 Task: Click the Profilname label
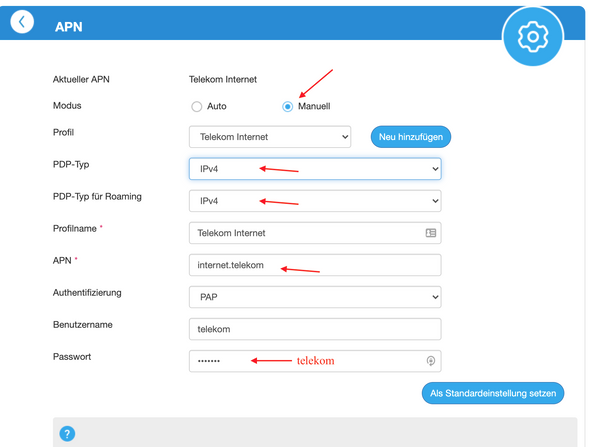tap(75, 229)
